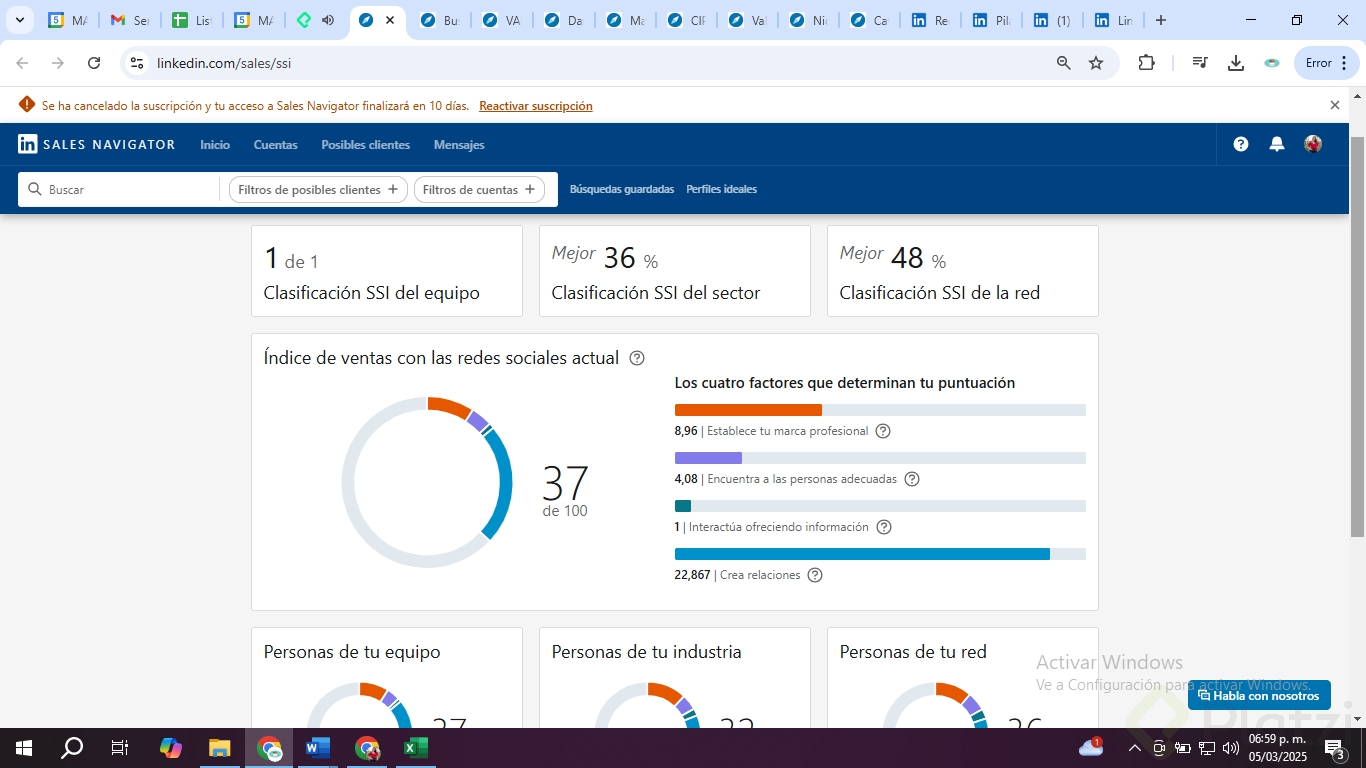The width and height of the screenshot is (1366, 768).
Task: Open the profile avatar menu
Action: coord(1313,144)
